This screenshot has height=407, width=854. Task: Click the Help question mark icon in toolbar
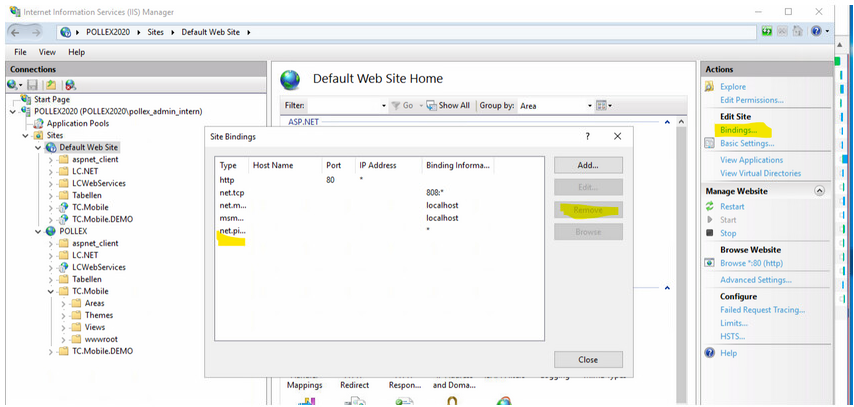click(x=817, y=32)
